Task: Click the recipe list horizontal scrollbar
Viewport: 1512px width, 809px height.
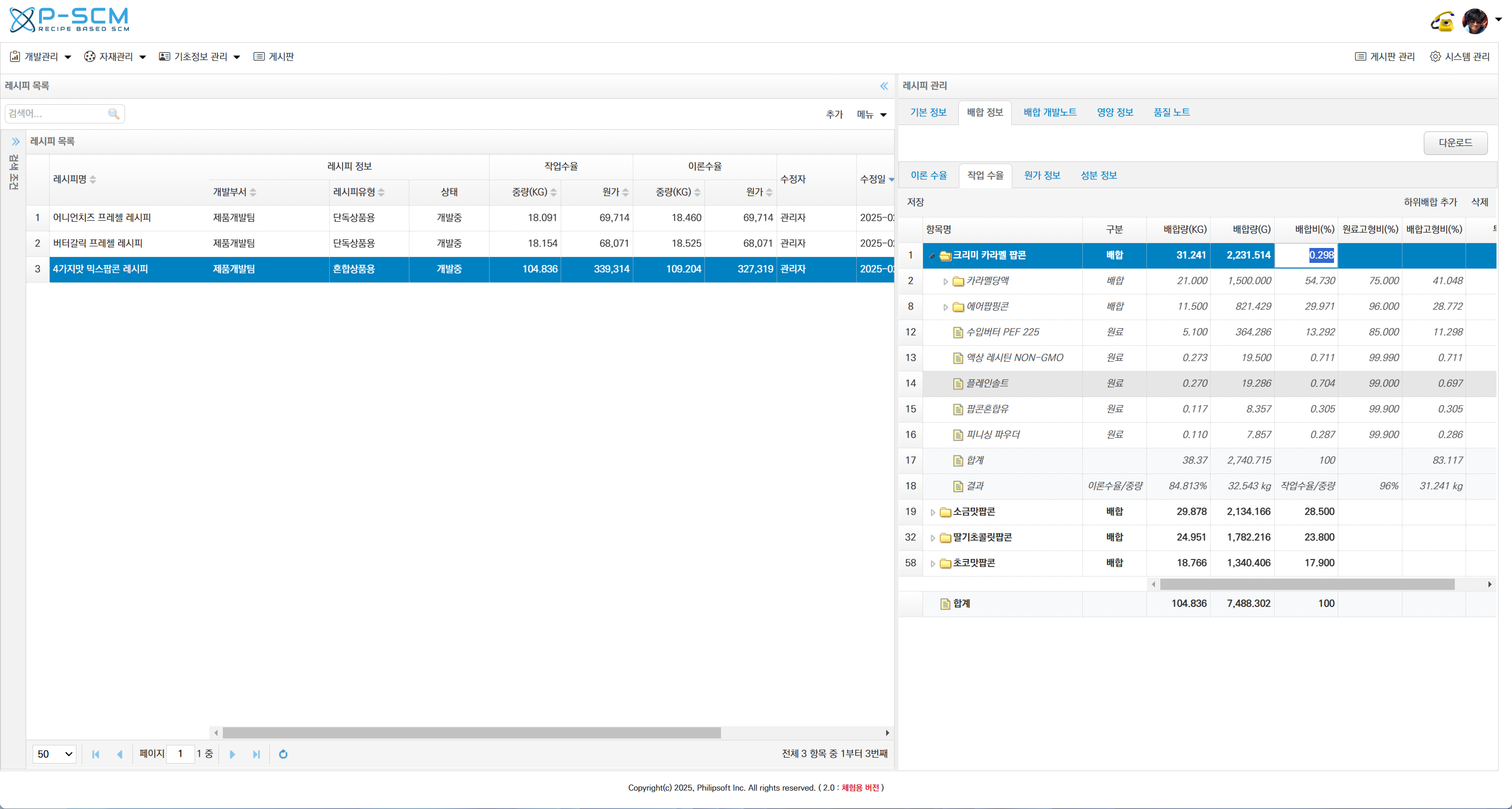Action: [471, 733]
